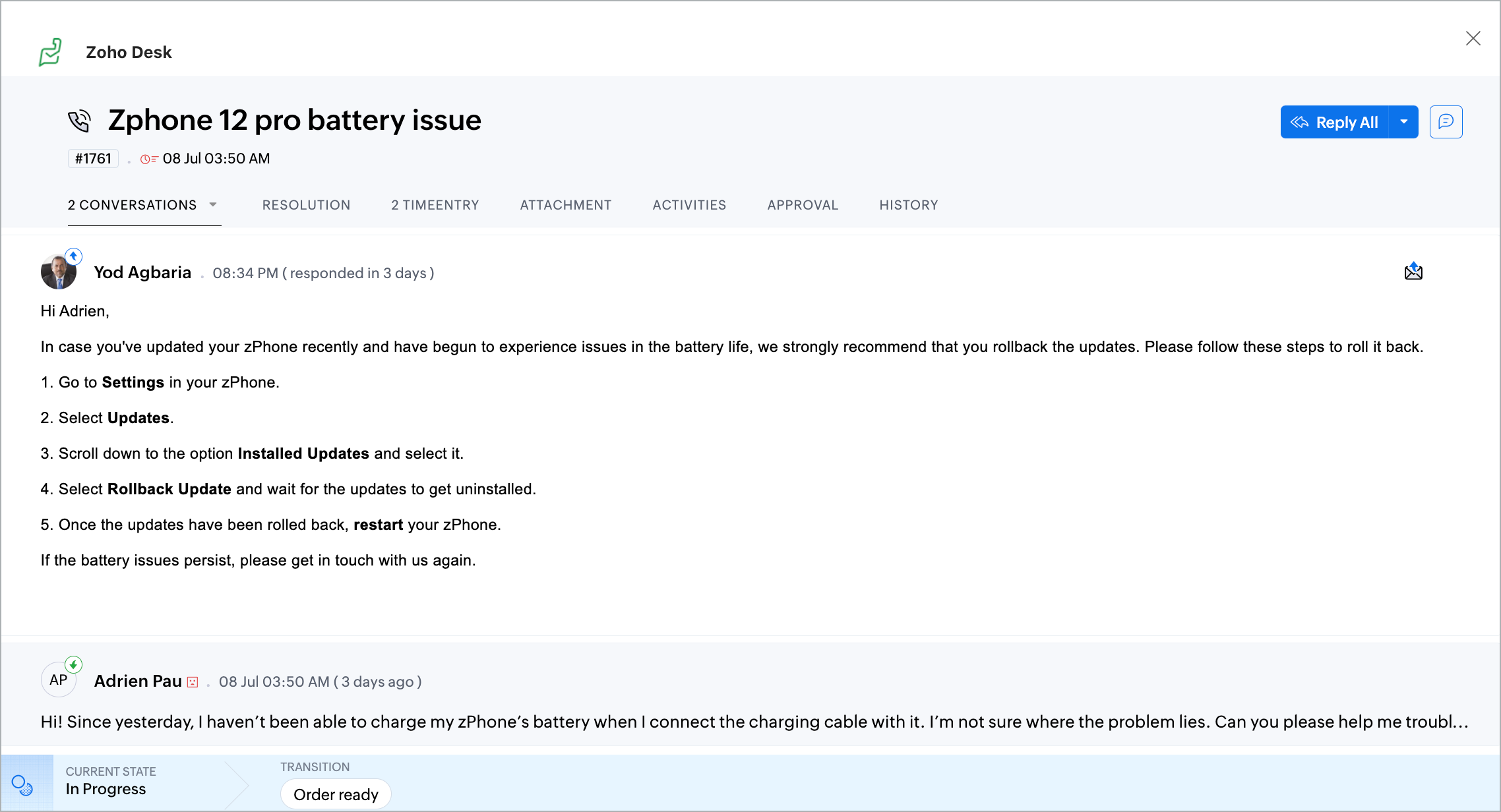The height and width of the screenshot is (812, 1501).
Task: Expand the Reply All dropdown arrow
Action: [1404, 122]
